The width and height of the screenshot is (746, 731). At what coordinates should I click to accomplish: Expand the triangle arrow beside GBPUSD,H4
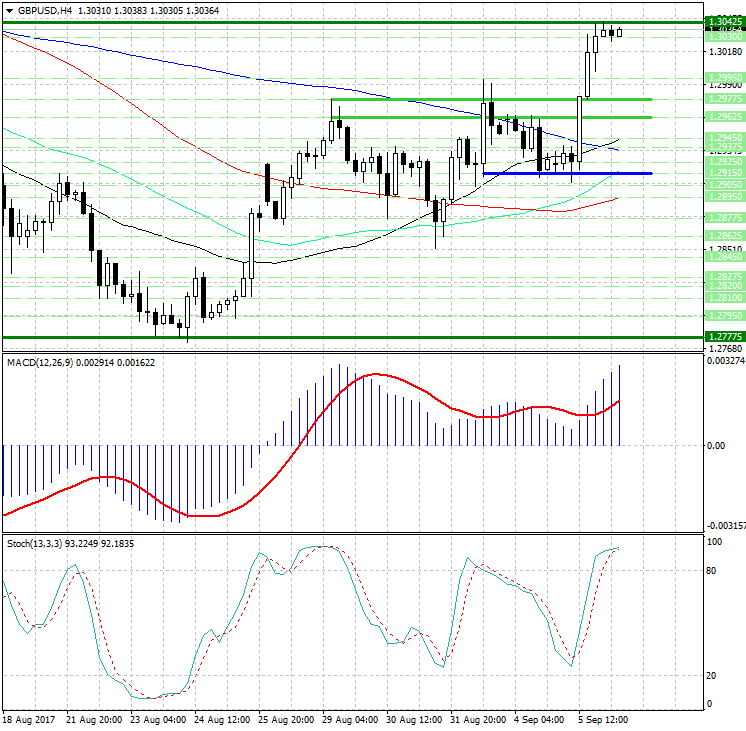[9, 10]
